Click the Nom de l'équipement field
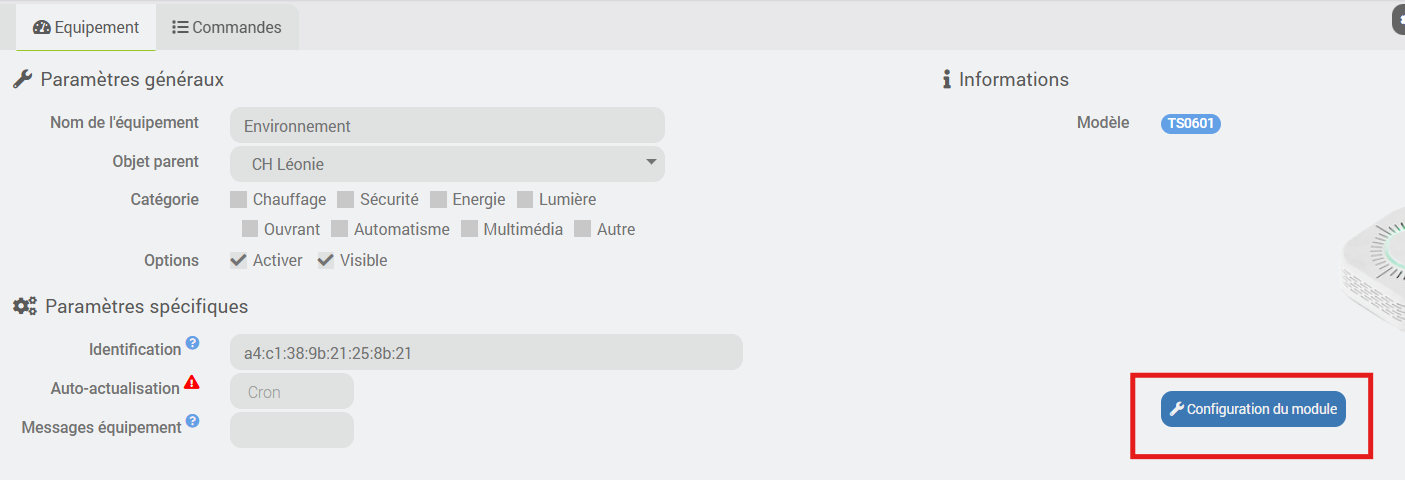This screenshot has width=1405, height=480. [x=447, y=126]
